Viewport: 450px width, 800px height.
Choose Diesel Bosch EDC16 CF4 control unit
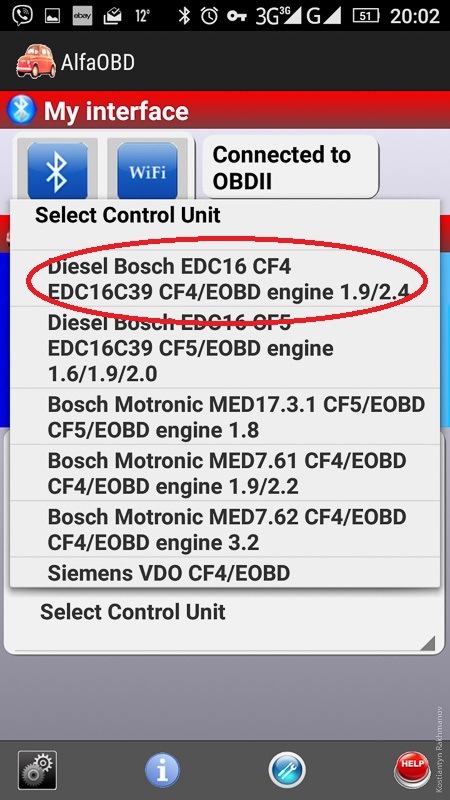[225, 278]
